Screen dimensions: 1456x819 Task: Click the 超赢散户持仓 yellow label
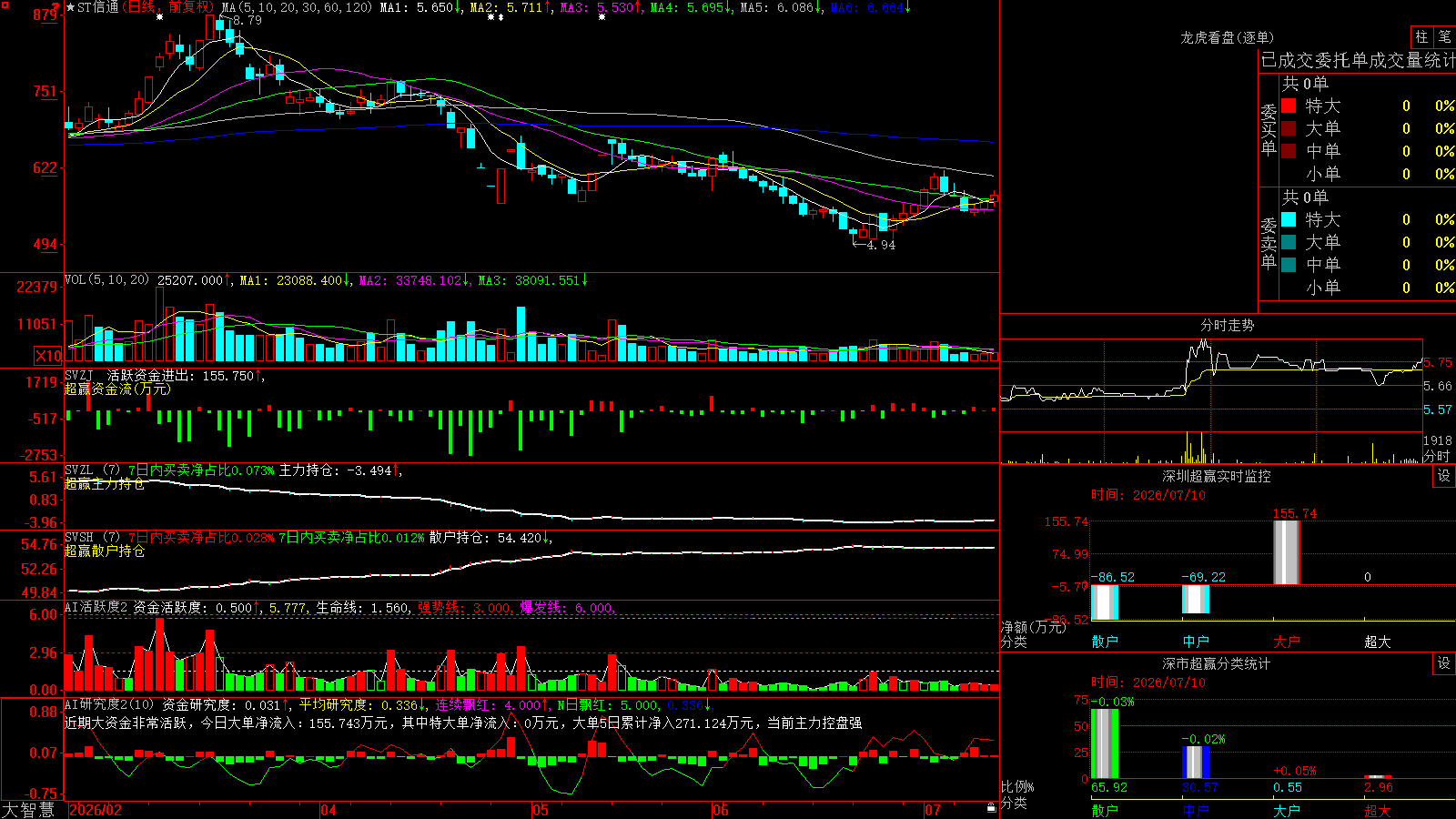click(x=105, y=551)
